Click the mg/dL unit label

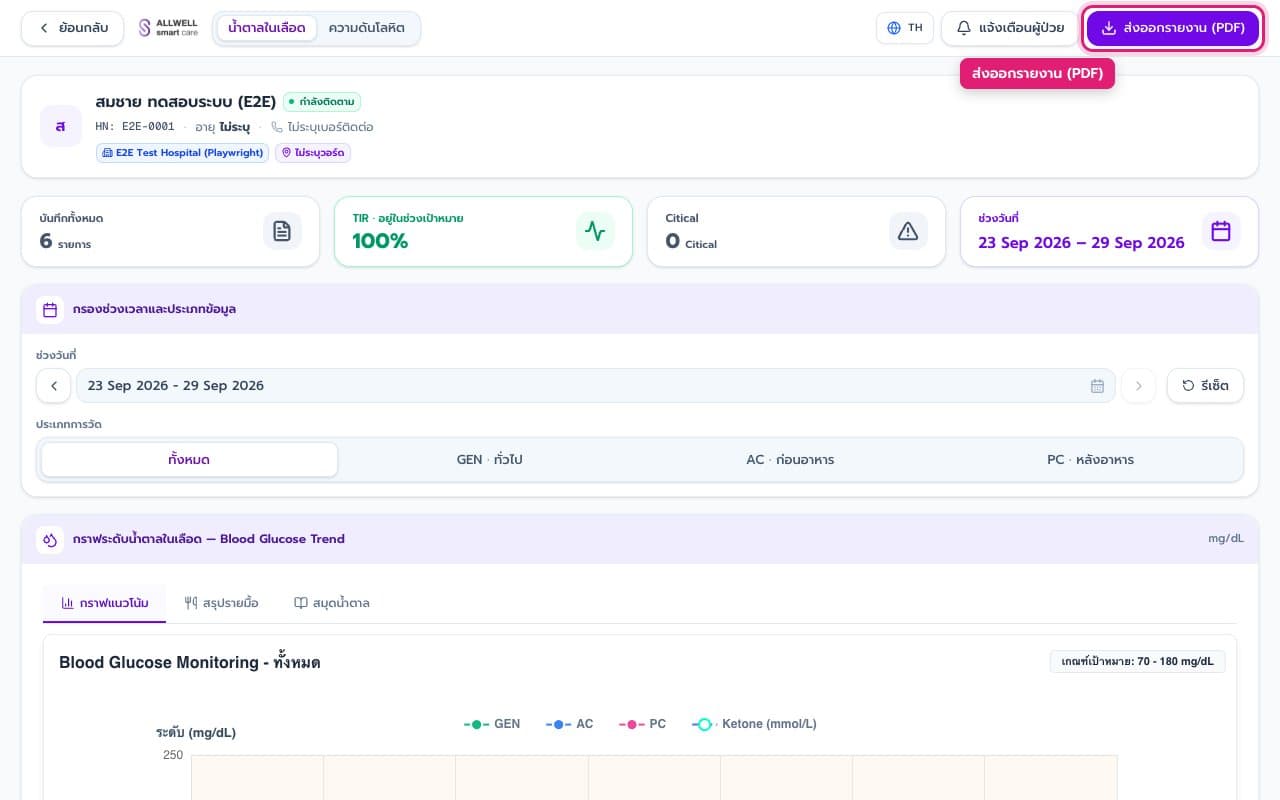1226,539
